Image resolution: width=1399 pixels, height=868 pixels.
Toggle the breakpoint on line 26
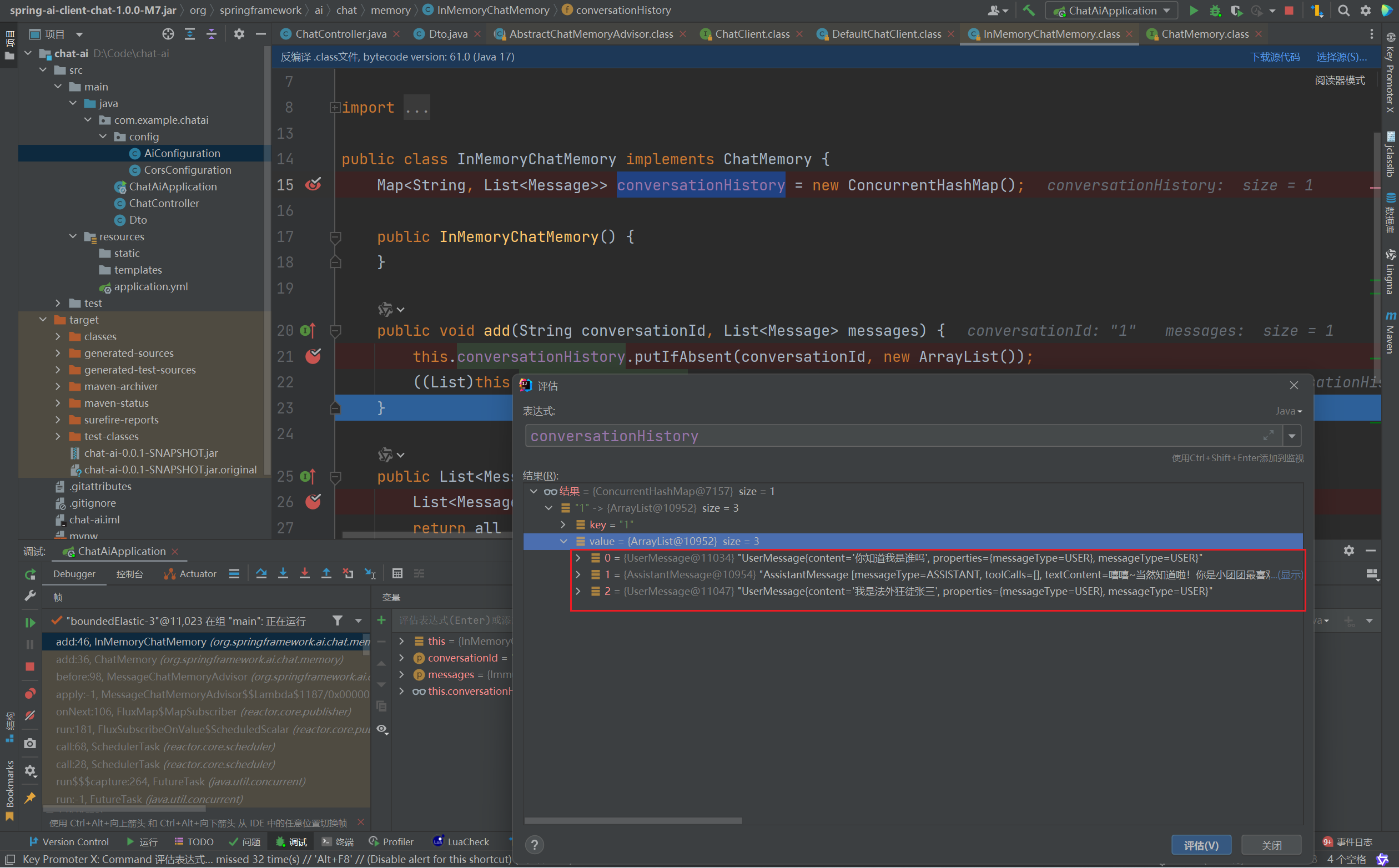click(313, 502)
